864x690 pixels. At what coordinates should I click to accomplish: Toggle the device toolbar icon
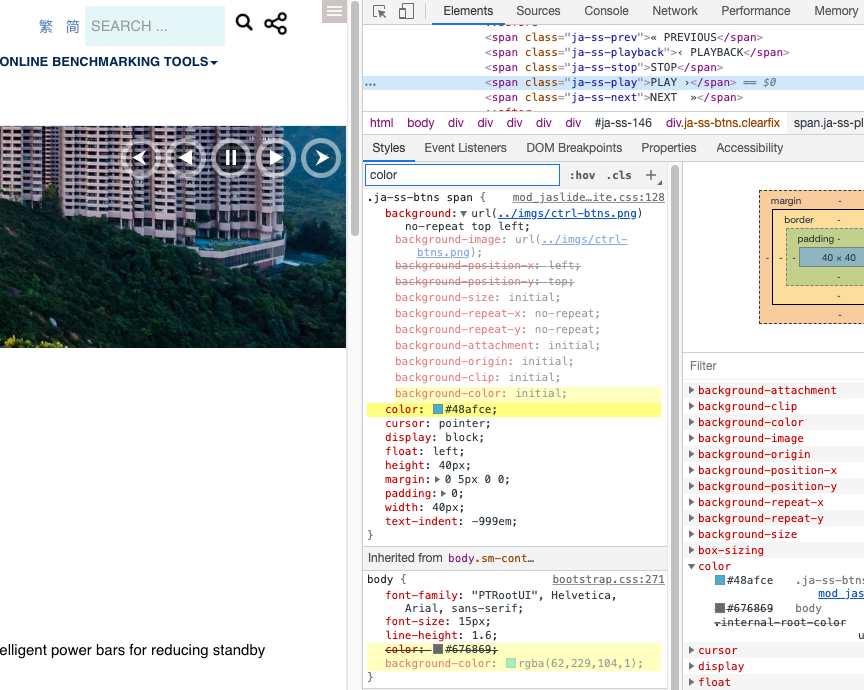pyautogui.click(x=406, y=11)
